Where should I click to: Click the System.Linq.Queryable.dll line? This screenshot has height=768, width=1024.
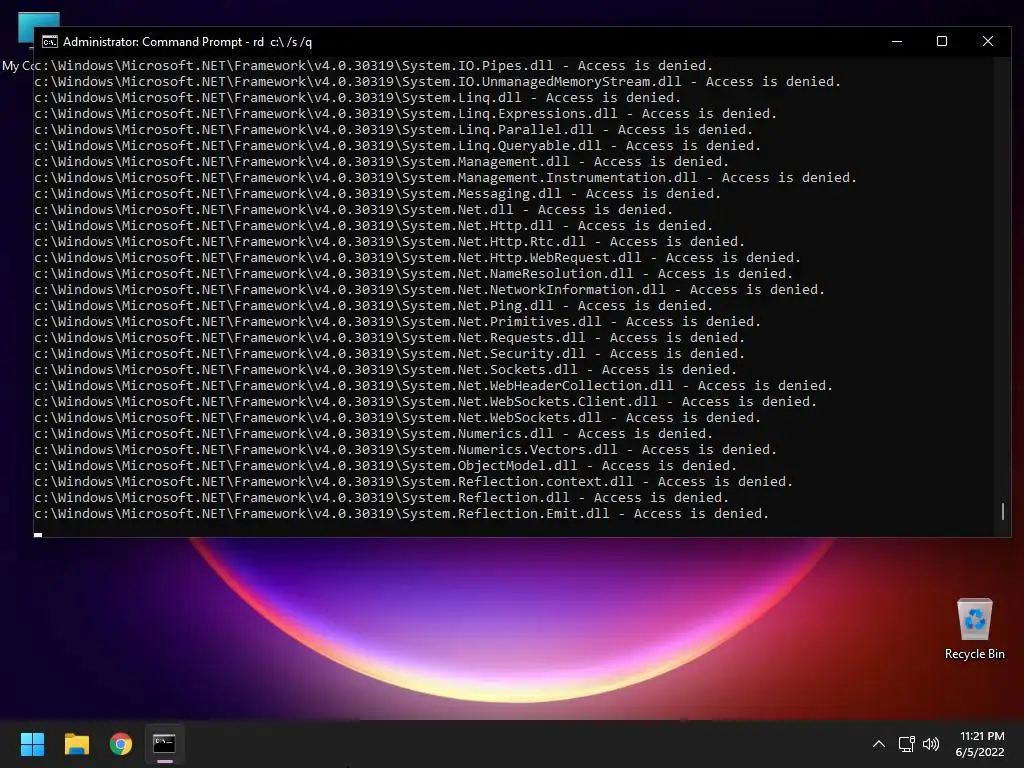[x=398, y=146]
